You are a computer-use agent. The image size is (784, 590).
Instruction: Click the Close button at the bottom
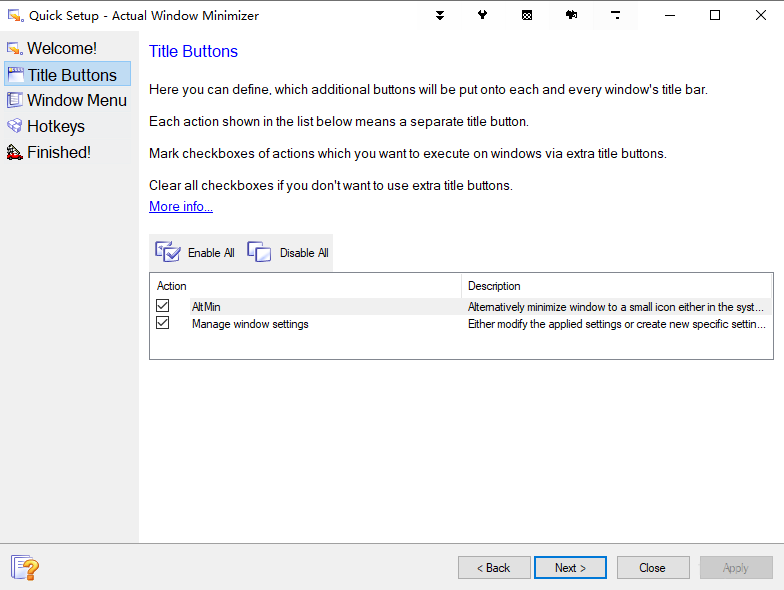(x=652, y=568)
